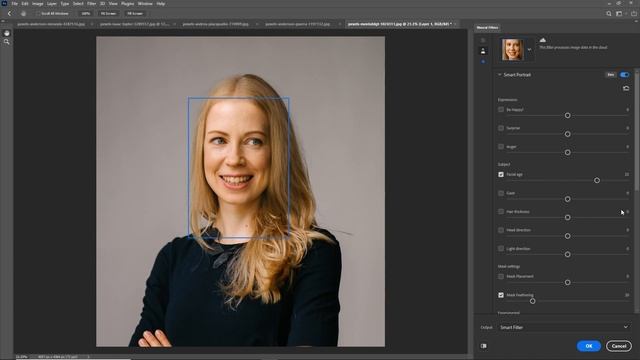Open the File menu
The width and height of the screenshot is (640, 360).
(x=14, y=4)
